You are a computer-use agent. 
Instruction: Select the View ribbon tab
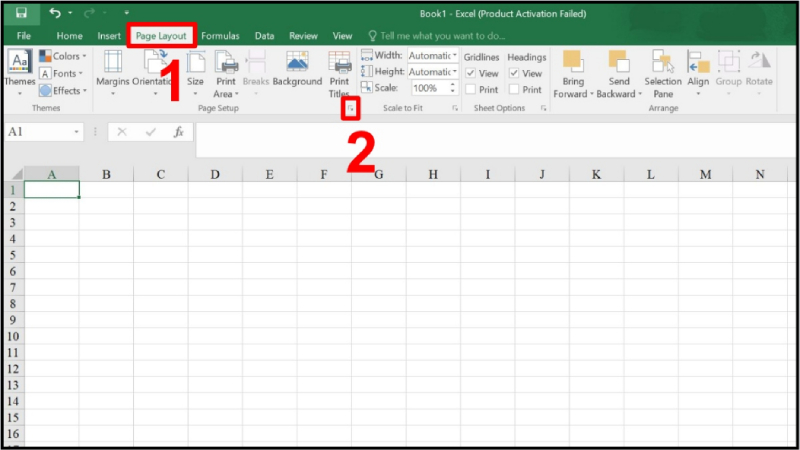pos(342,36)
